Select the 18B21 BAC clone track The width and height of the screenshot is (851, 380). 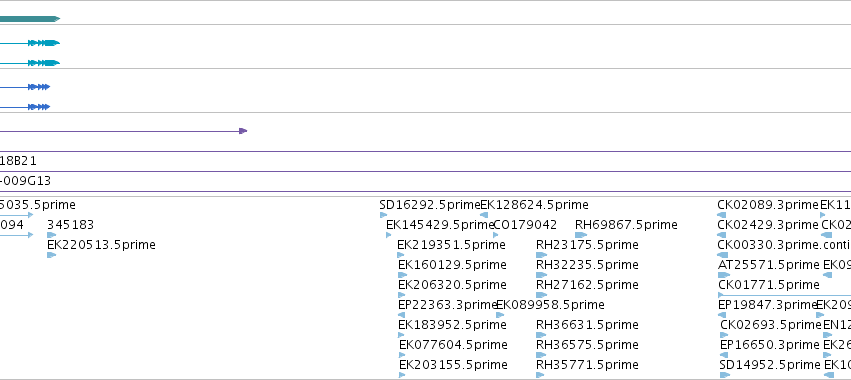(426, 161)
